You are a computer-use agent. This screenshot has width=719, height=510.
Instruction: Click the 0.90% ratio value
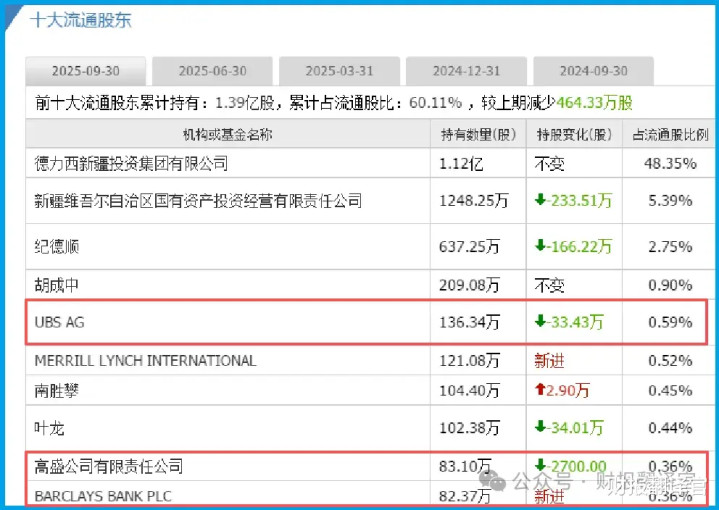point(670,285)
